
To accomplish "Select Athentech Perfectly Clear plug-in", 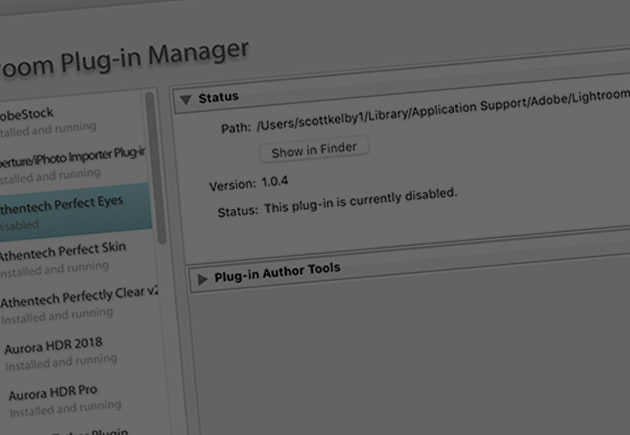I will coord(78,304).
